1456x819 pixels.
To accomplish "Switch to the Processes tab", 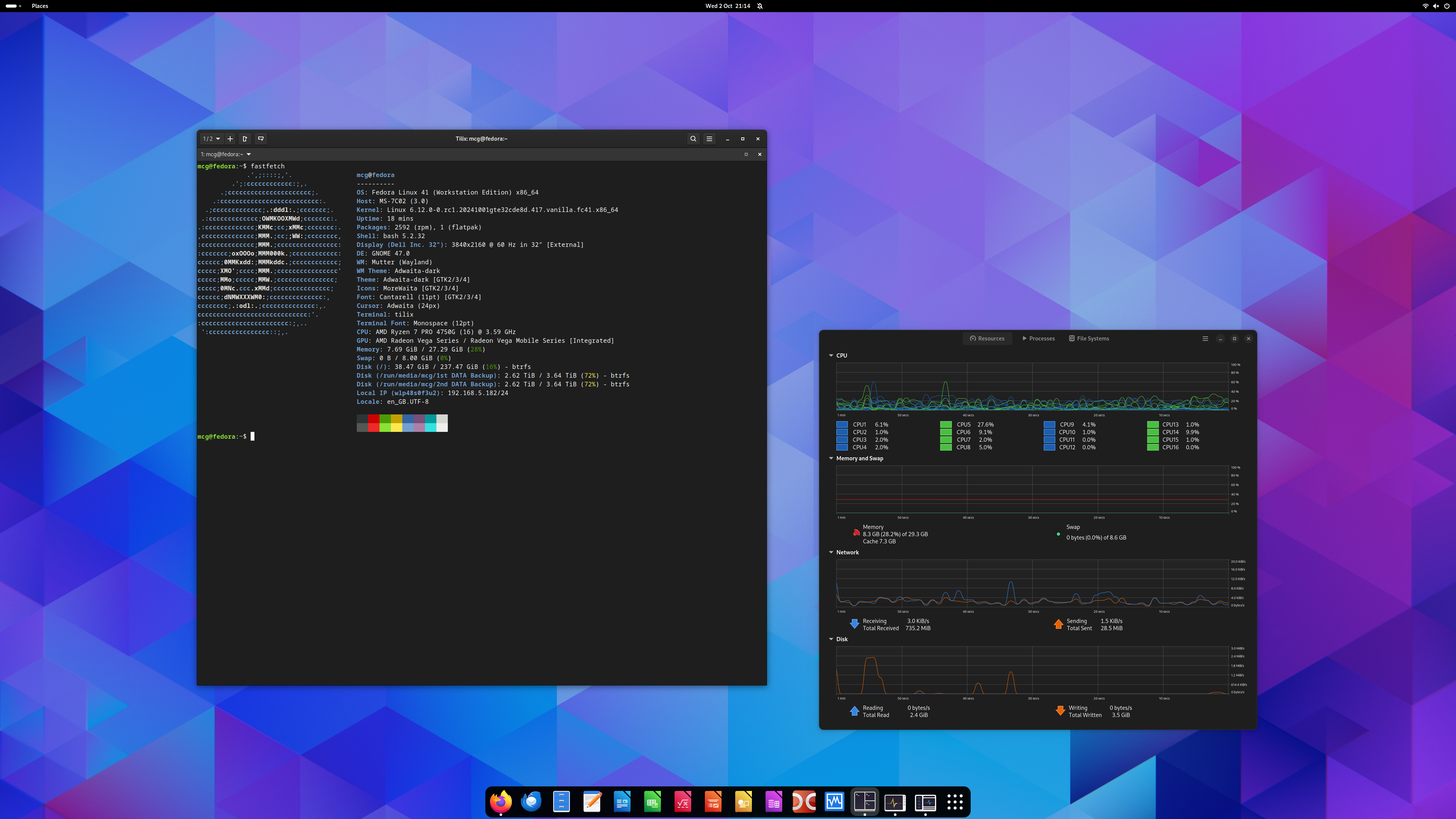I will [1038, 339].
